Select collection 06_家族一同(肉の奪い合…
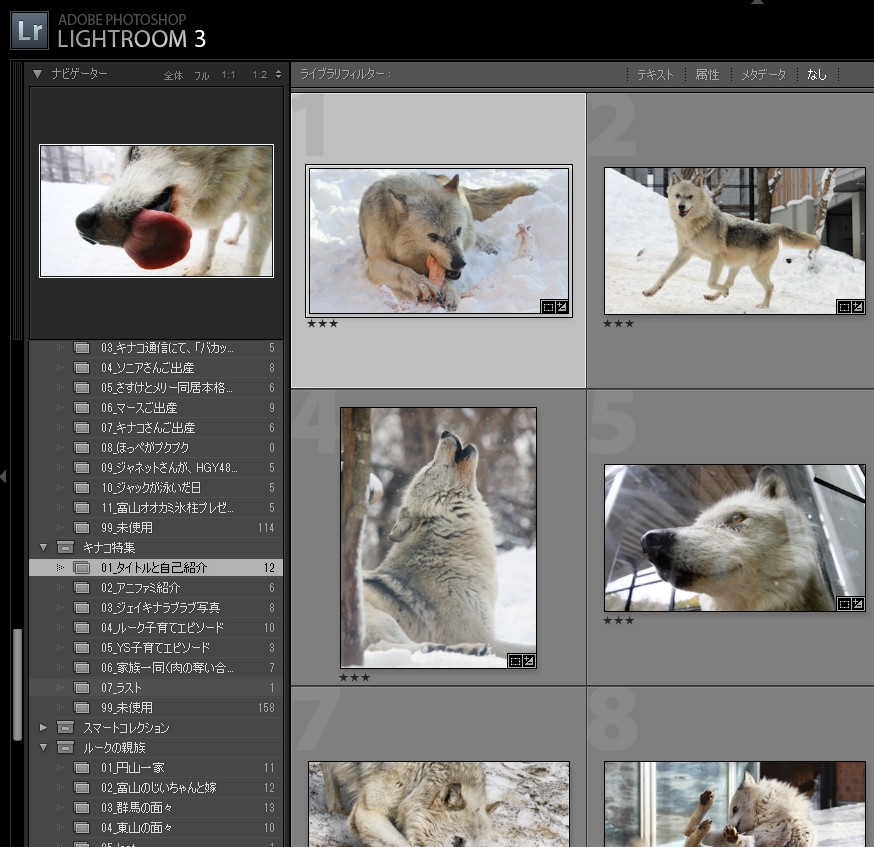The width and height of the screenshot is (874, 847). [156, 668]
